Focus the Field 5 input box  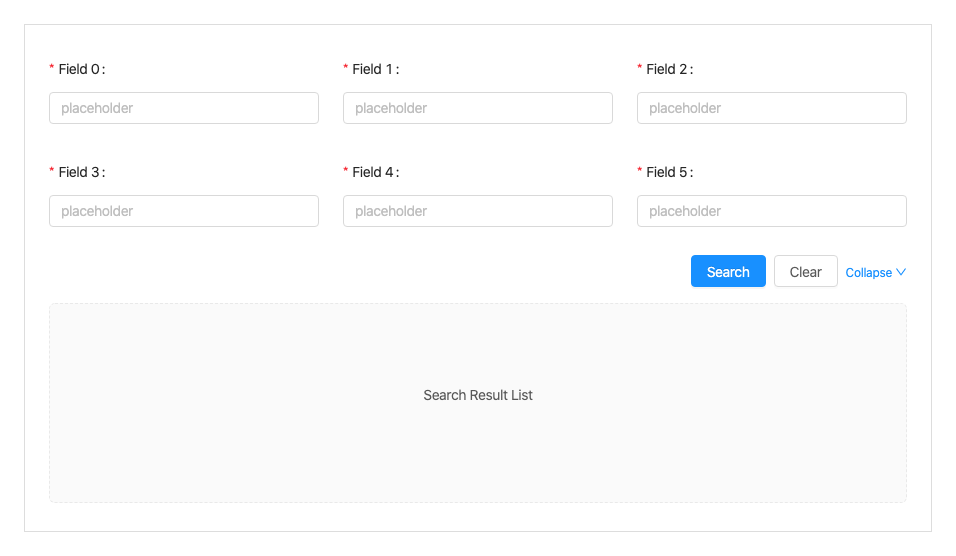772,211
